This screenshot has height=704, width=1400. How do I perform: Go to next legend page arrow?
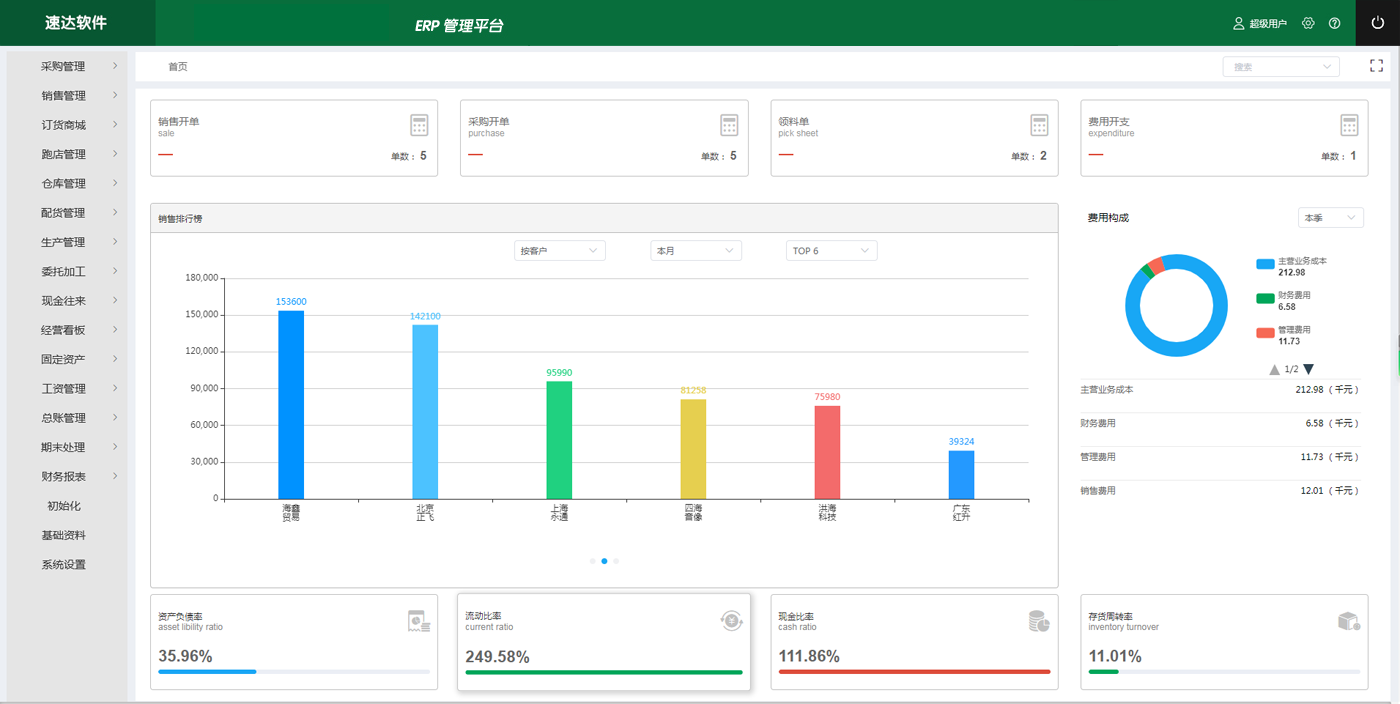point(1308,369)
